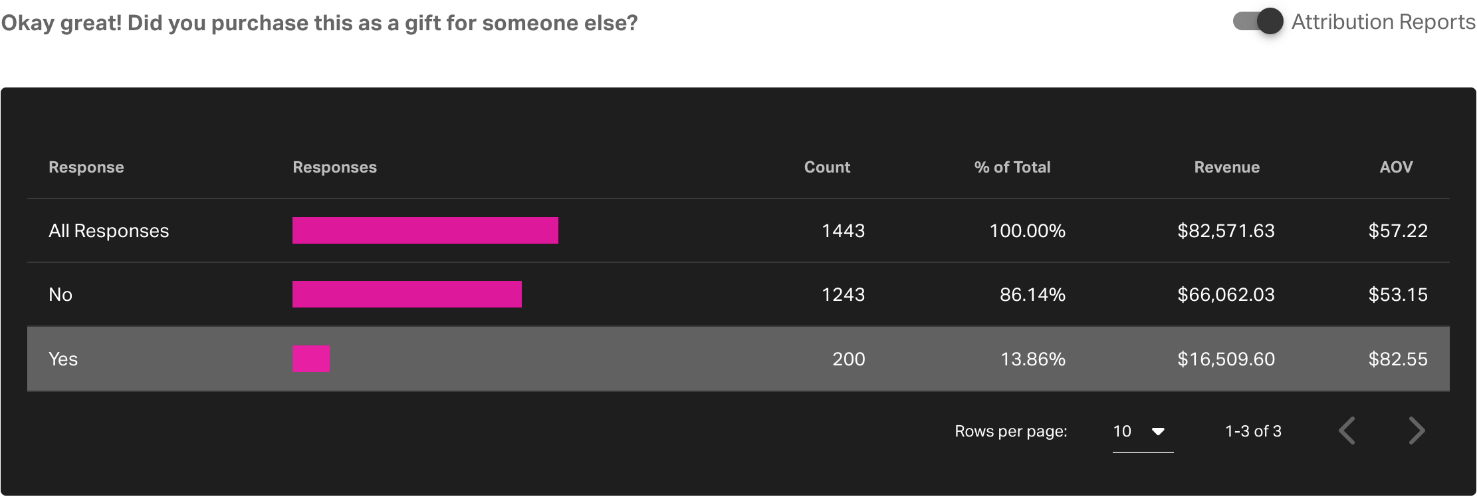Go to next page arrow
The image size is (1477, 503).
[1416, 431]
